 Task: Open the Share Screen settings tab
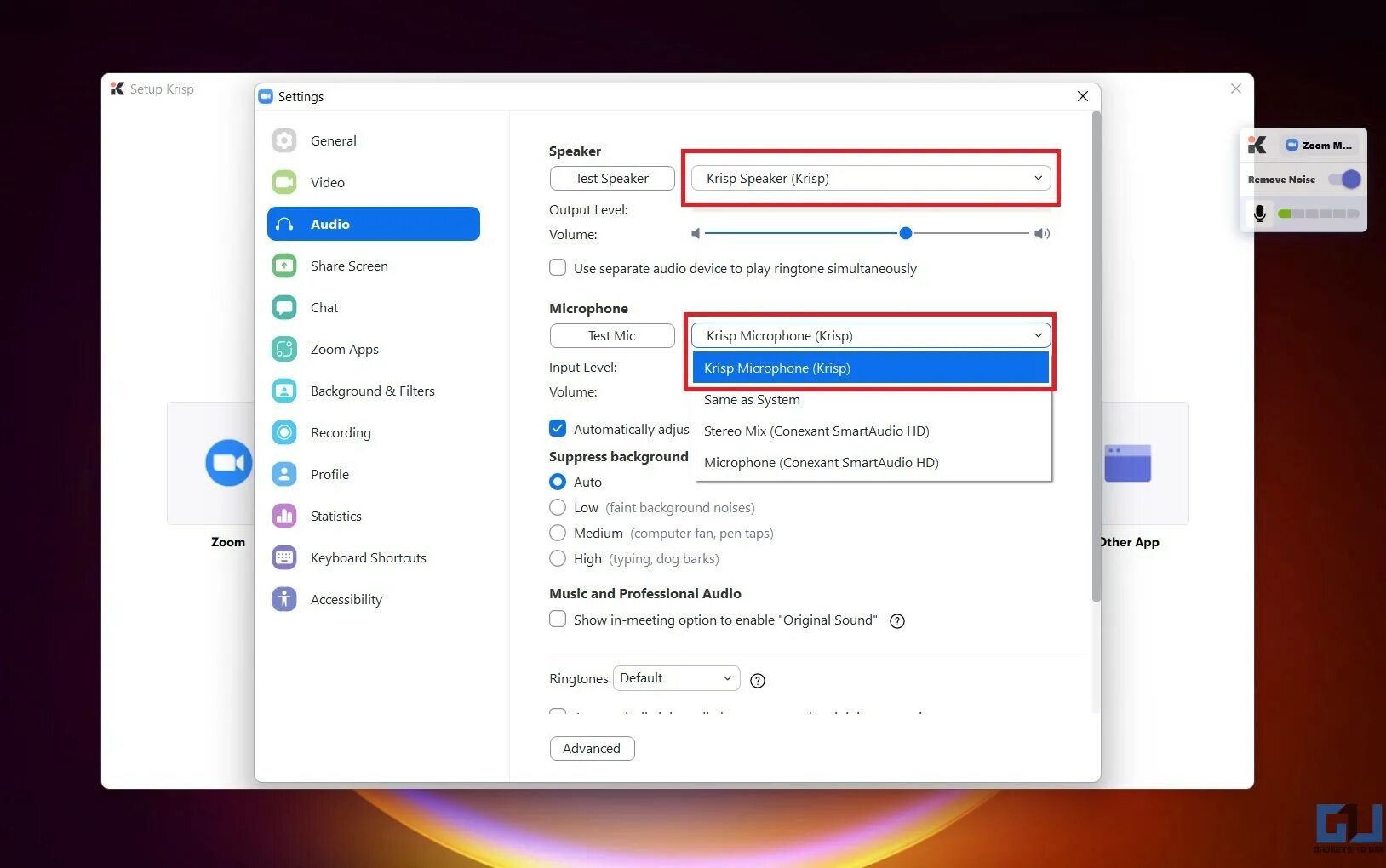374,266
